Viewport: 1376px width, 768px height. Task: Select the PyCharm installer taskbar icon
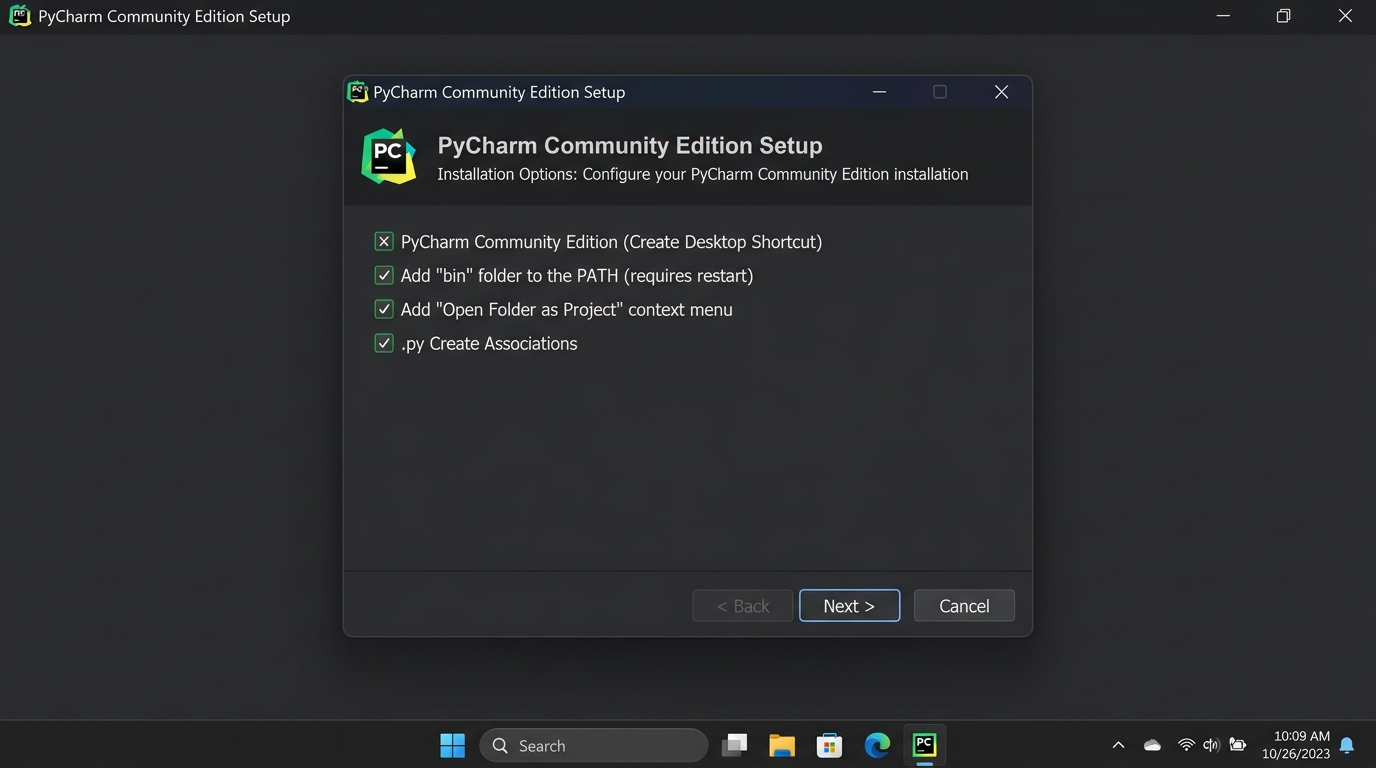pyautogui.click(x=925, y=745)
